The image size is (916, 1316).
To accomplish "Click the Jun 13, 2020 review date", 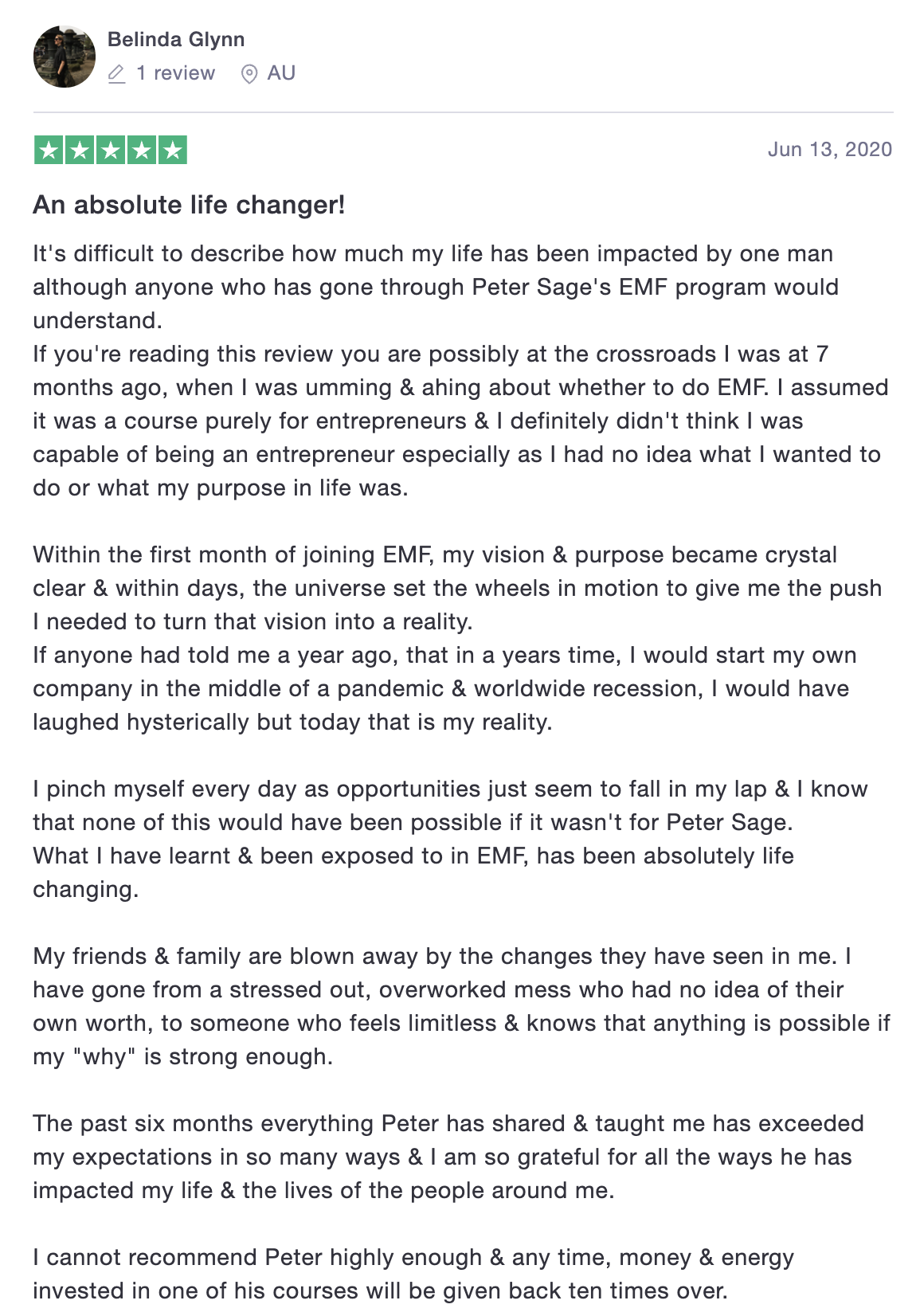I will [829, 150].
